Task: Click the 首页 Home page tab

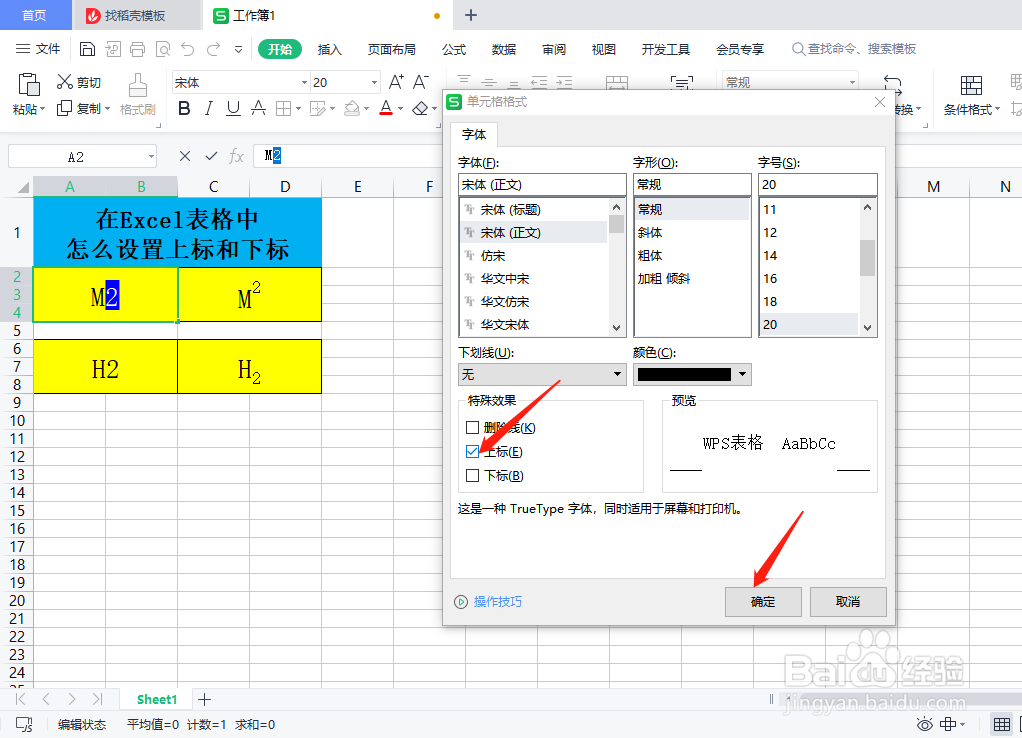Action: [x=35, y=15]
